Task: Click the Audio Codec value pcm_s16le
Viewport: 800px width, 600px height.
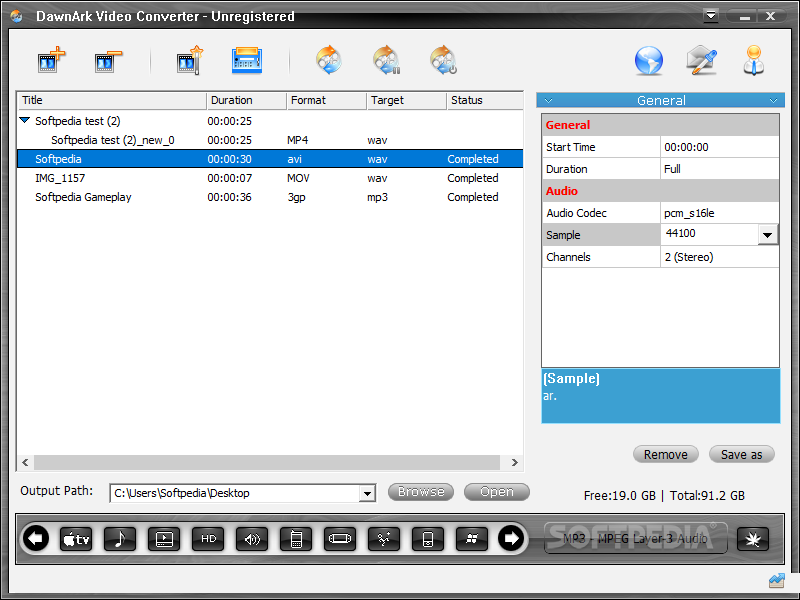Action: pos(719,213)
